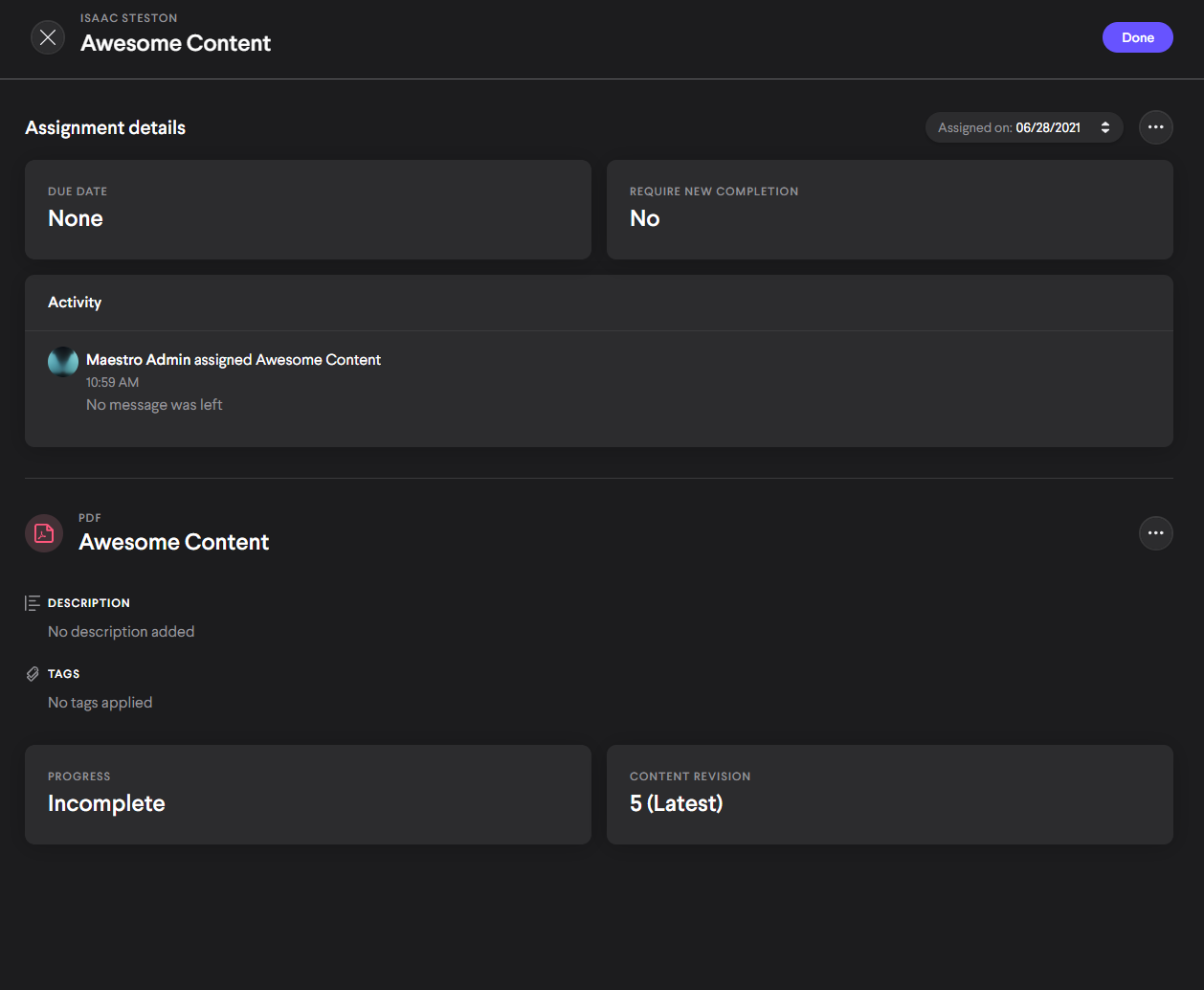Viewport: 1204px width, 990px height.
Task: Click the Awesome Content PDF title
Action: pyautogui.click(x=174, y=542)
